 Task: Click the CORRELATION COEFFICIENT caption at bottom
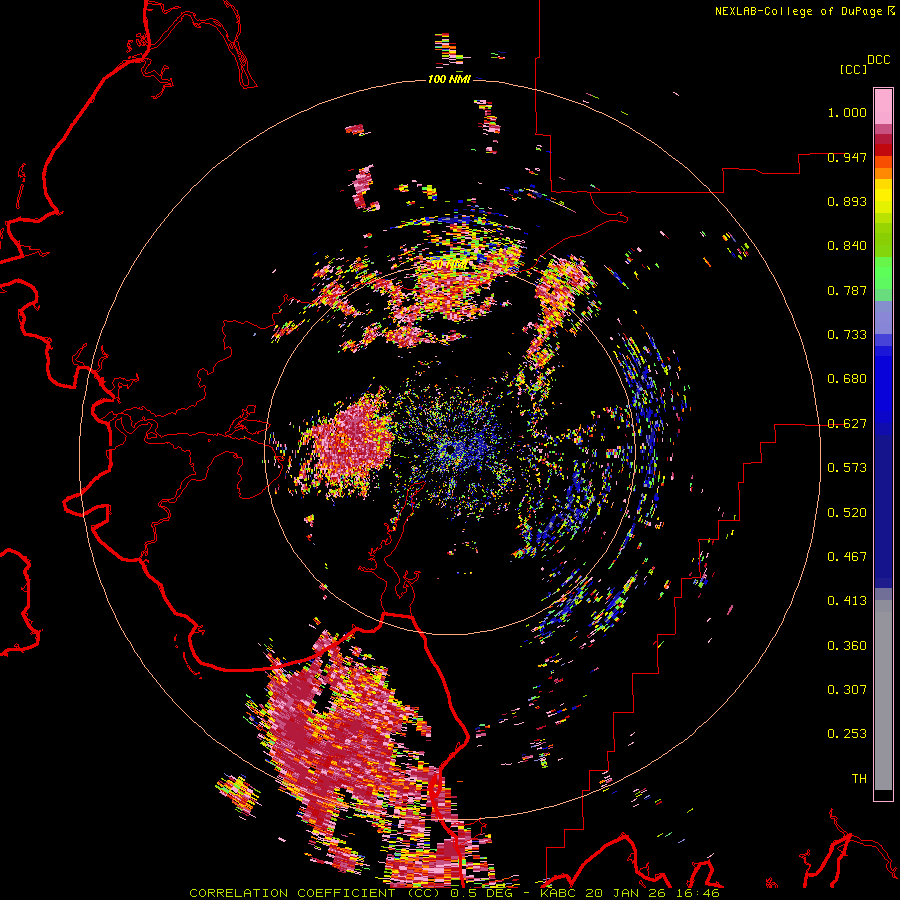314,893
